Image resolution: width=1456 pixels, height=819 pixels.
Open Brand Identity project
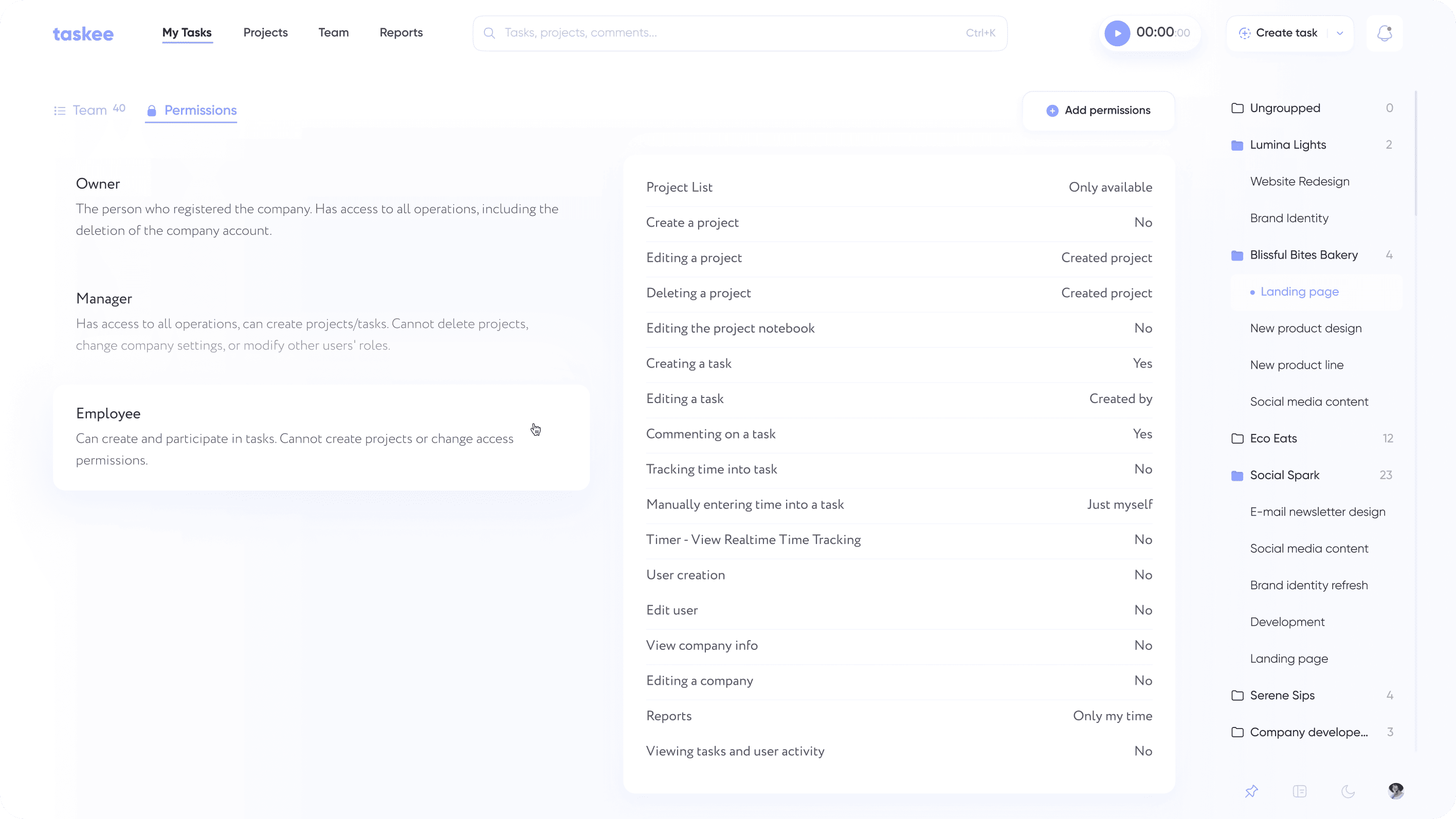point(1289,218)
